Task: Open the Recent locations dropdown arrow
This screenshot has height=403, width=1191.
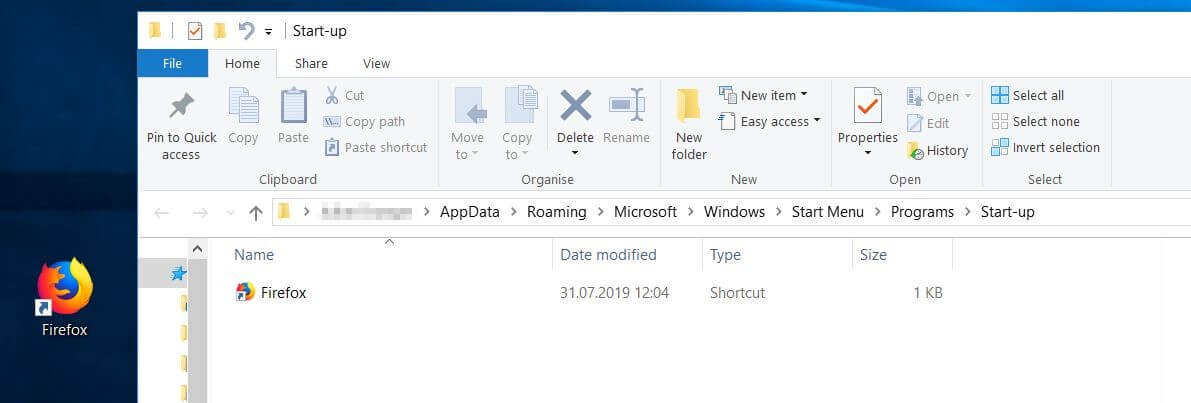Action: tap(231, 214)
